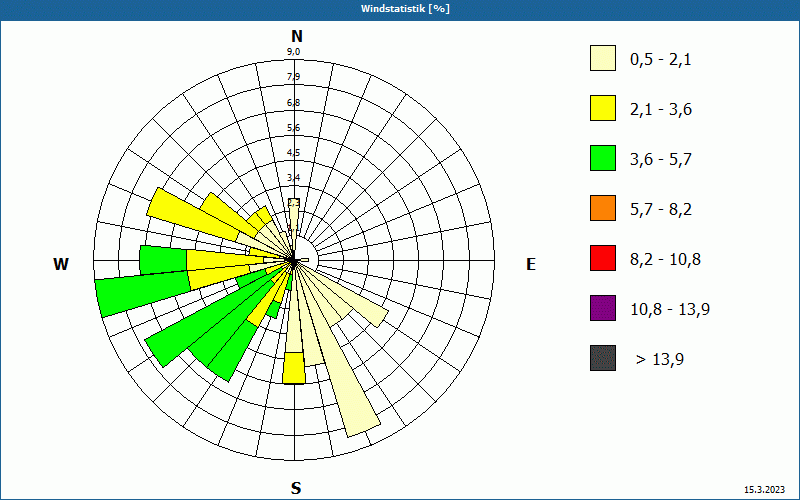Click the 6,8 radial axis label
Viewport: 800px width, 500px height.
pyautogui.click(x=293, y=103)
